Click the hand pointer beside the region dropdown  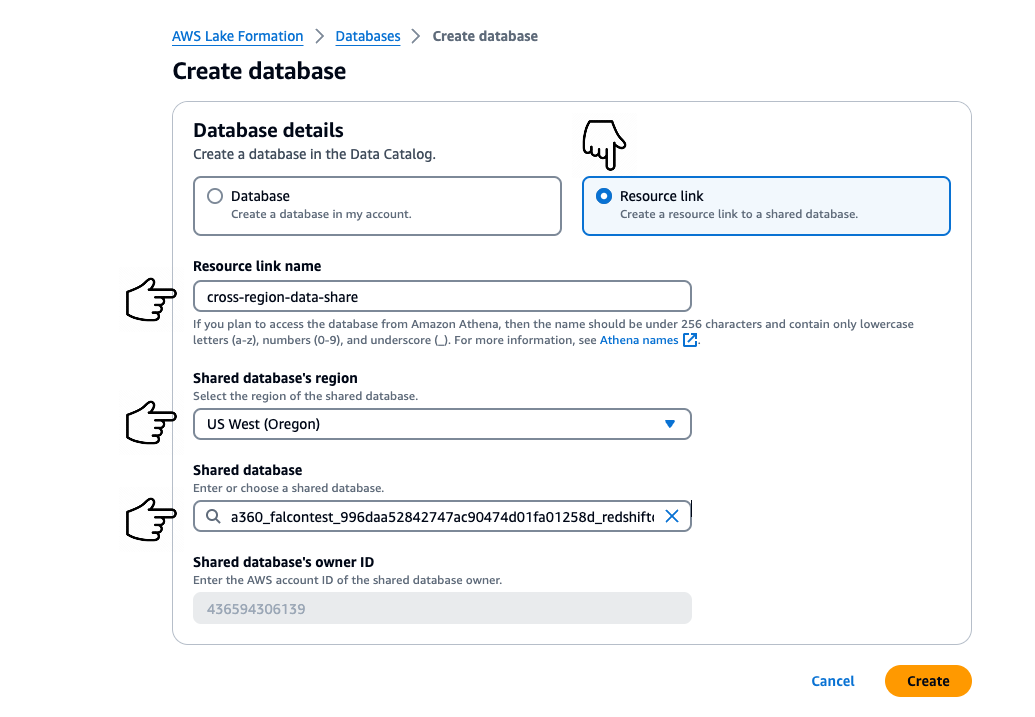[151, 424]
